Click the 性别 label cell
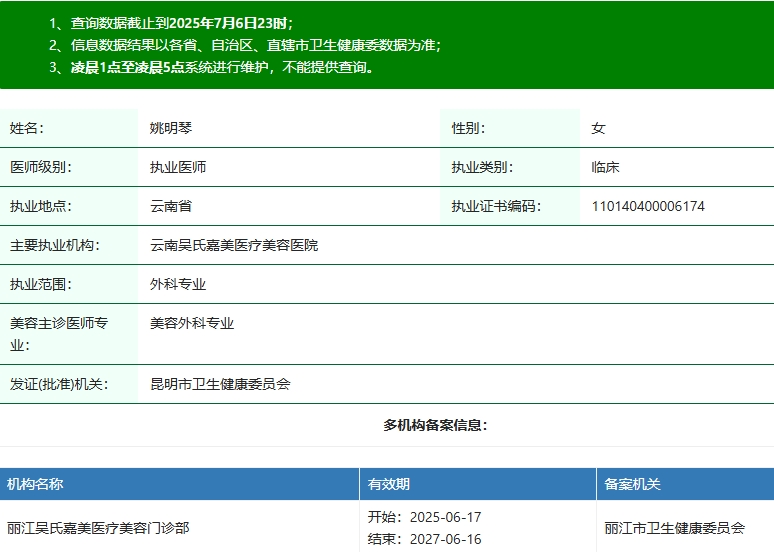This screenshot has height=552, width=774. 510,128
